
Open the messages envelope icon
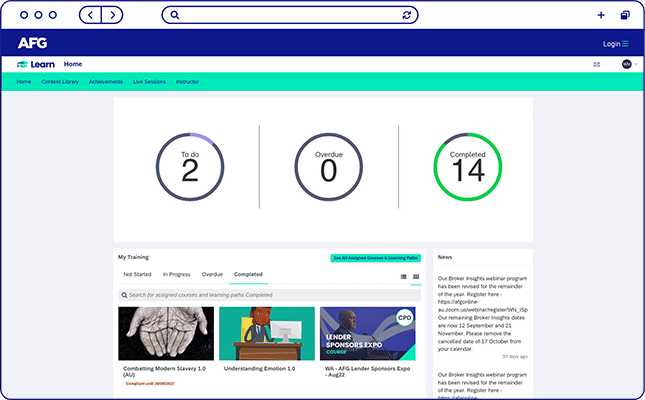coord(596,64)
